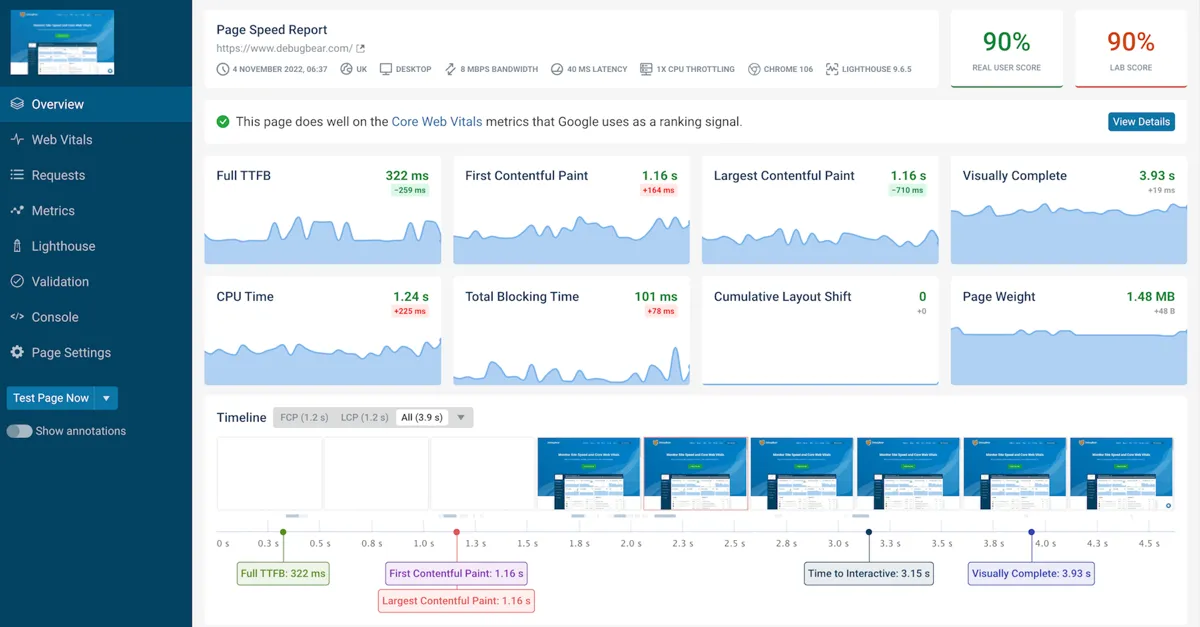Viewport: 1200px width, 627px height.
Task: Open the Page Weight chart card
Action: click(1068, 331)
